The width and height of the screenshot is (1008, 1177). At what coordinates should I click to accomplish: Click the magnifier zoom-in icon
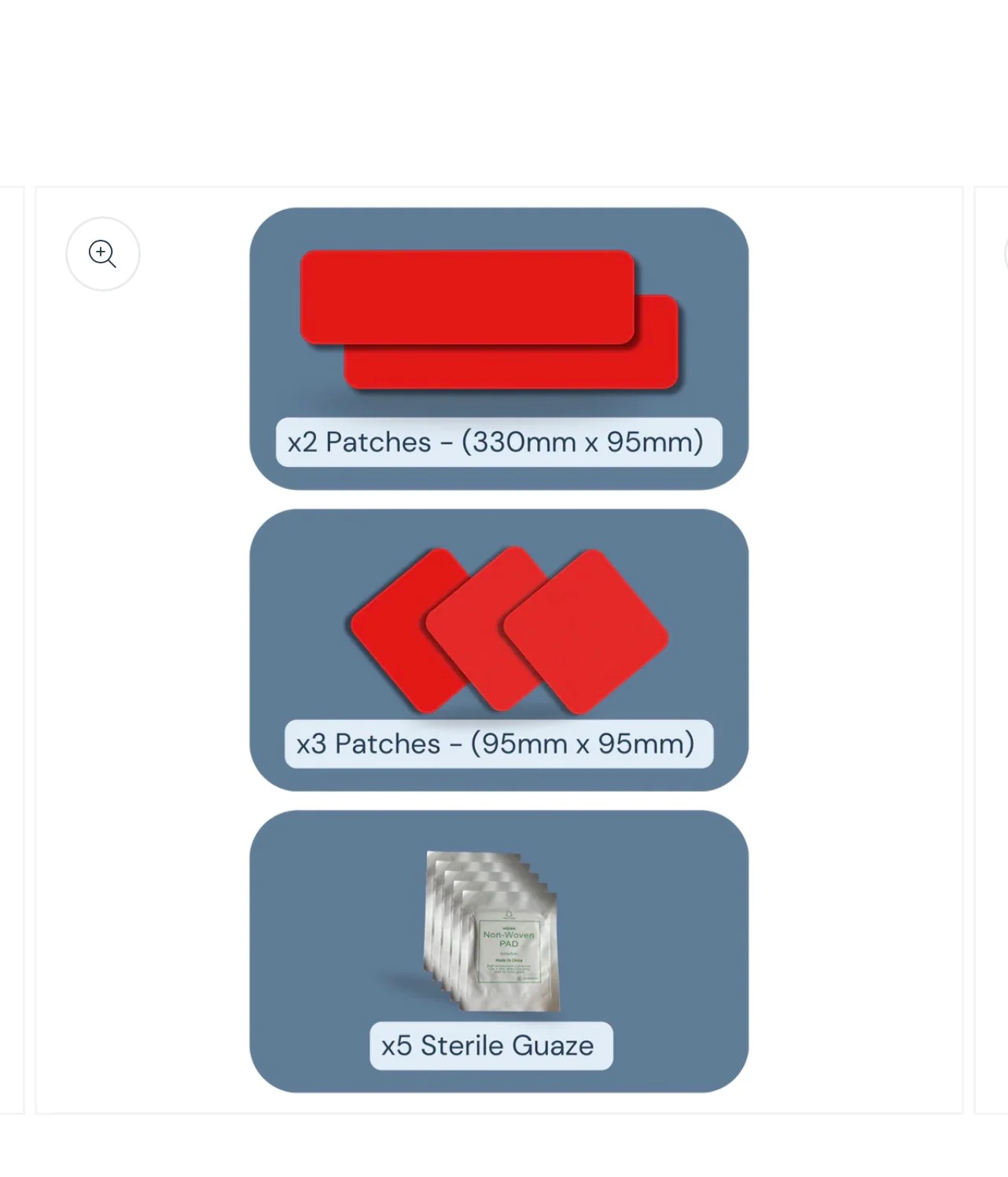[103, 254]
